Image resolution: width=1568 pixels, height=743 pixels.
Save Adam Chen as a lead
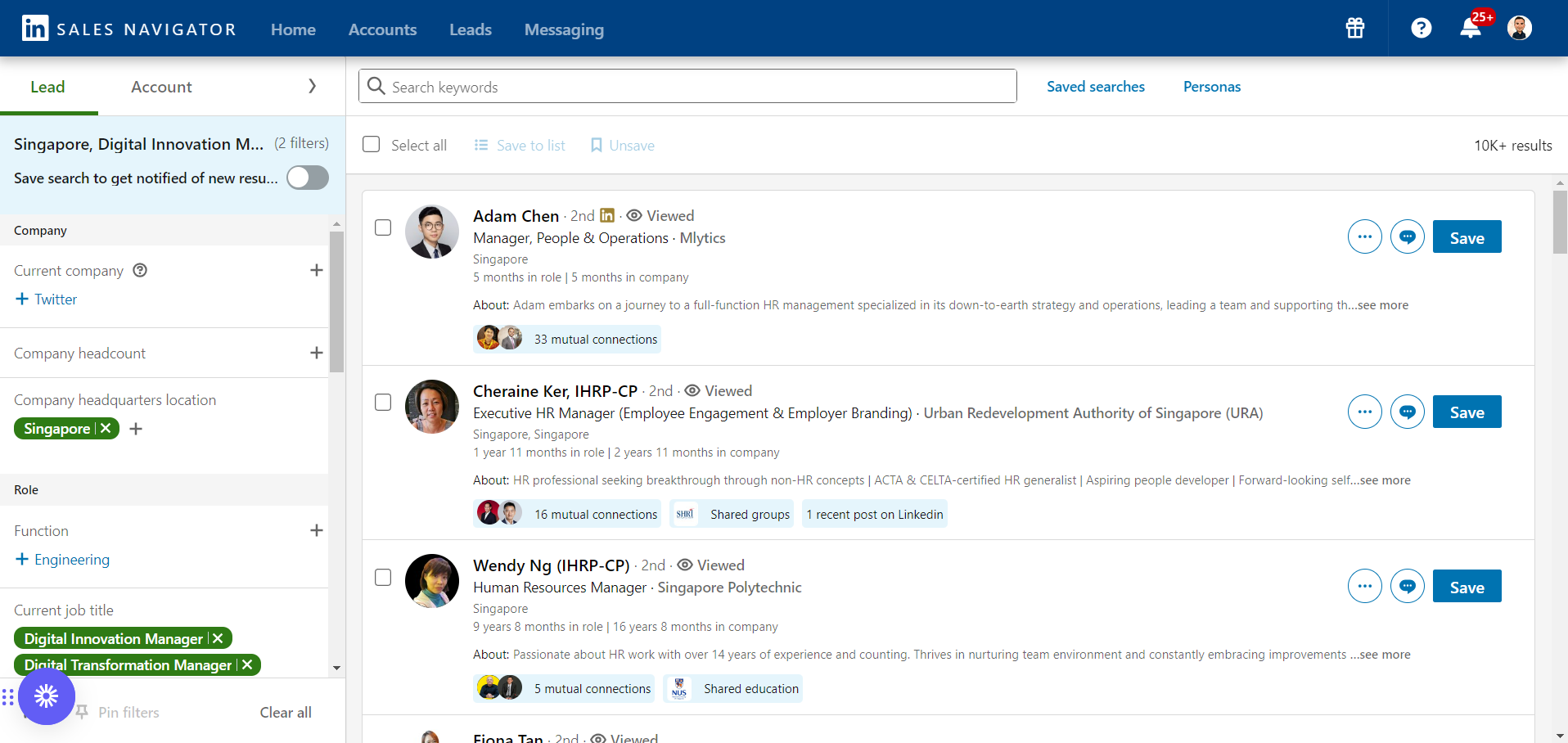[x=1467, y=237]
